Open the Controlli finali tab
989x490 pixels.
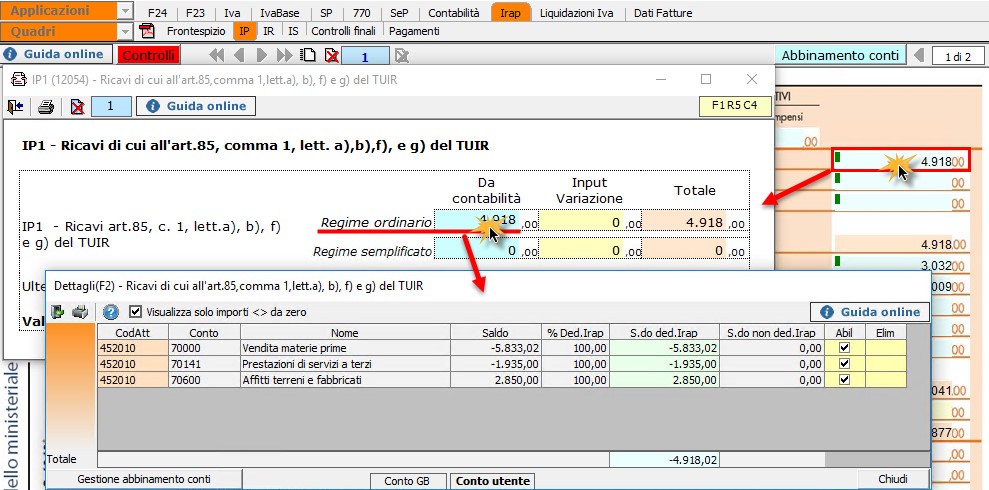pos(344,31)
